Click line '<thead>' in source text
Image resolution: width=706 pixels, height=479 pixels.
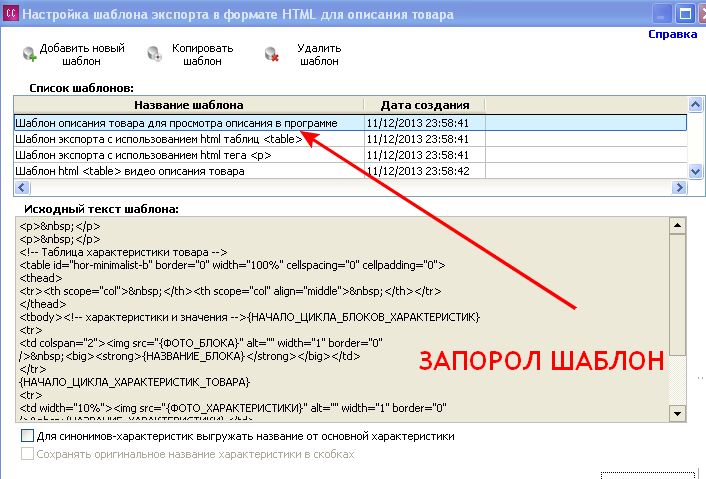[x=41, y=278]
